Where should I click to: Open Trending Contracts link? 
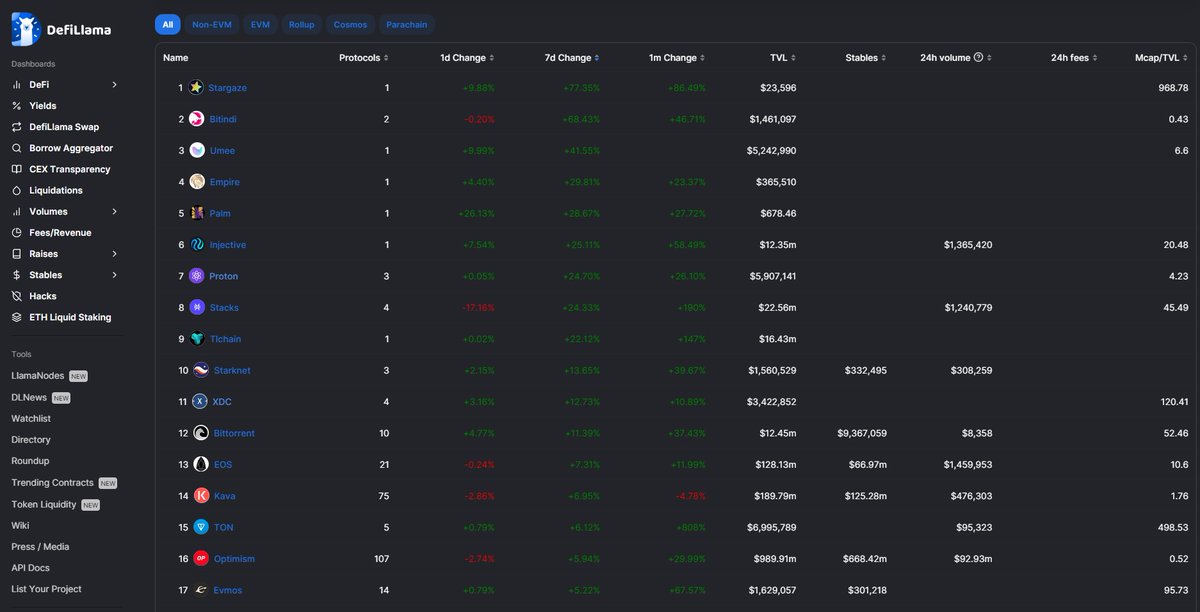click(52, 483)
